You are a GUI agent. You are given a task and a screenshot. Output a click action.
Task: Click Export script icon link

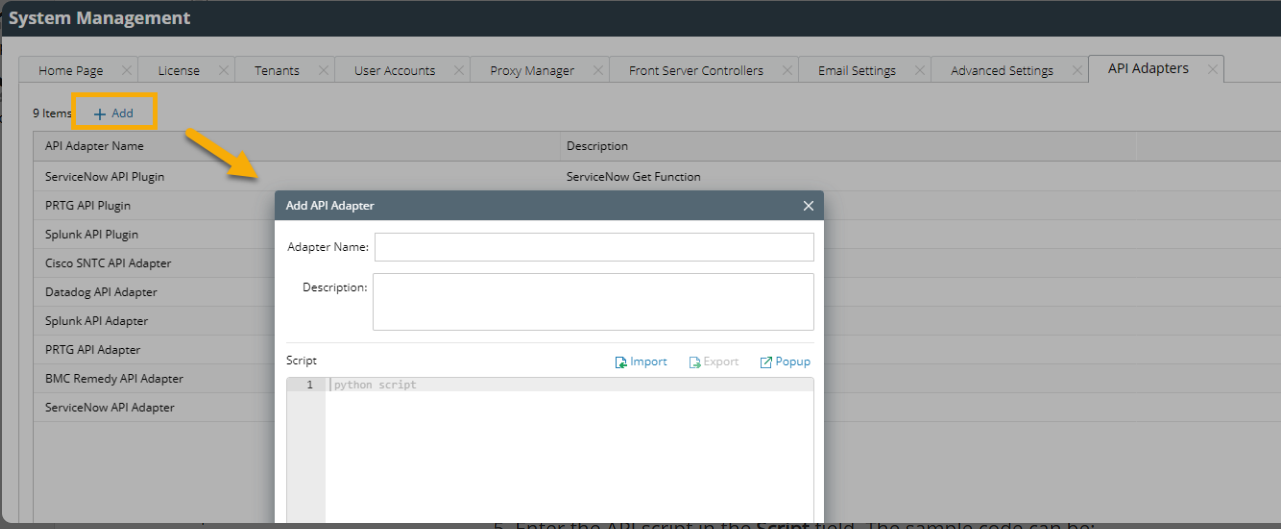[714, 362]
